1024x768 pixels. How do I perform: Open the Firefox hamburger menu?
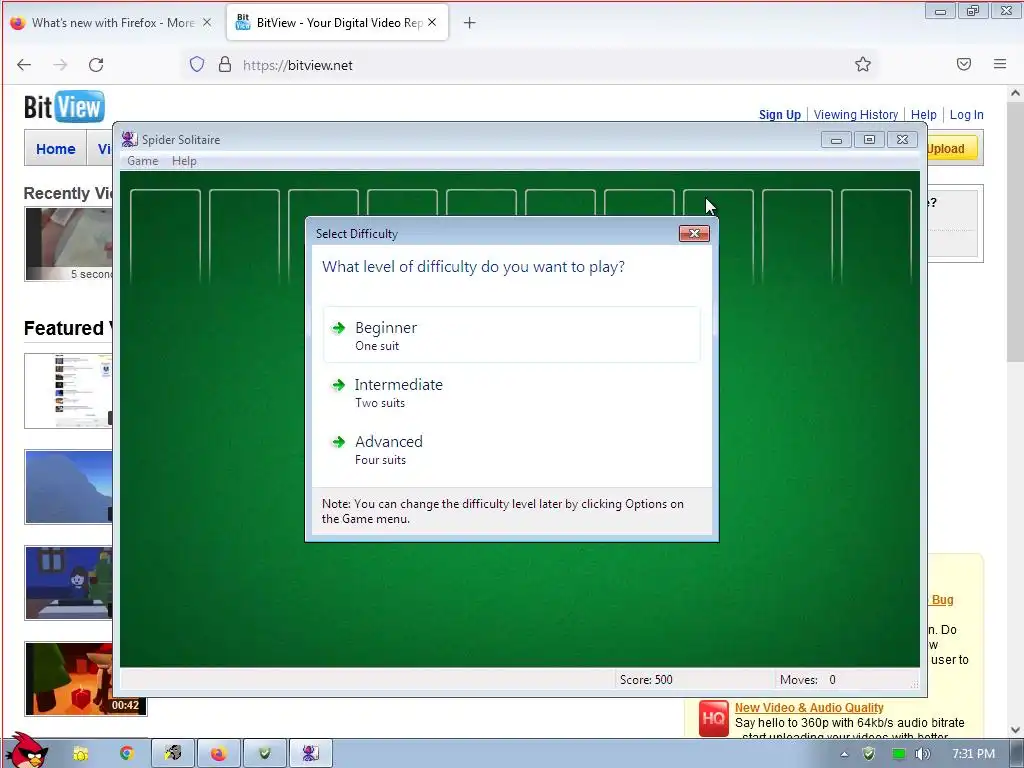click(1000, 64)
